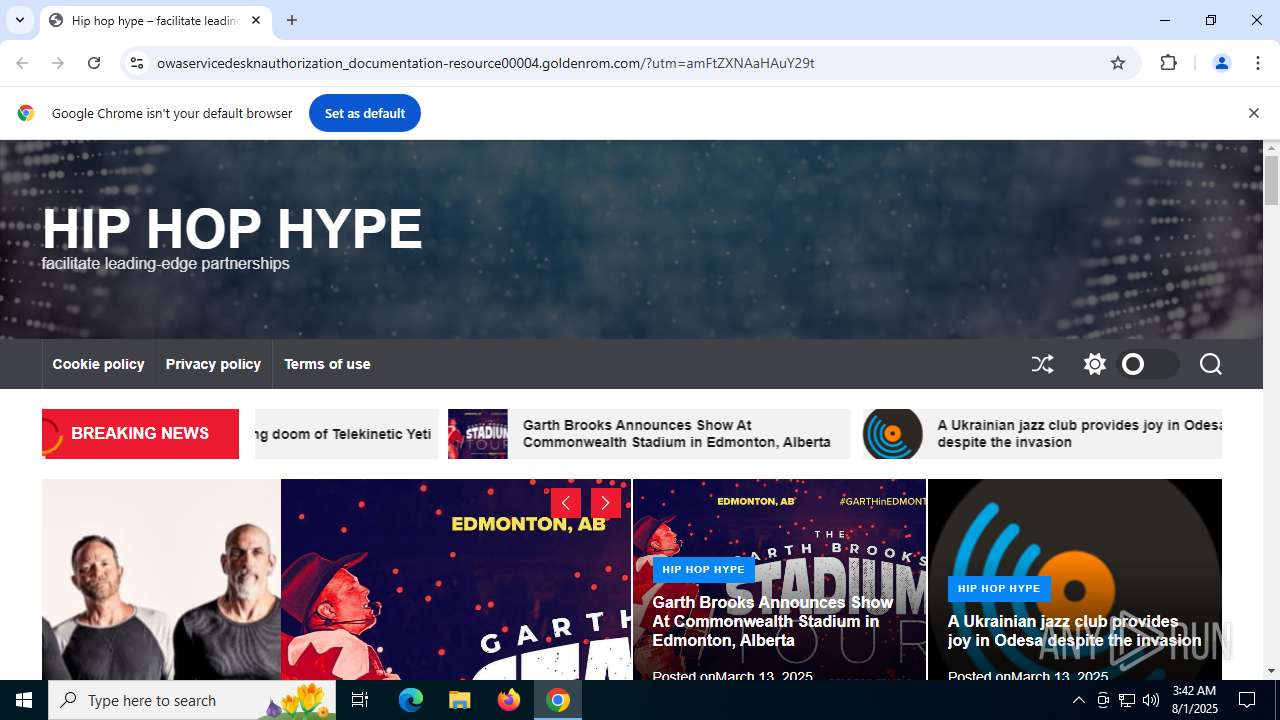Open Garth Brooks ticker headline

coord(677,434)
